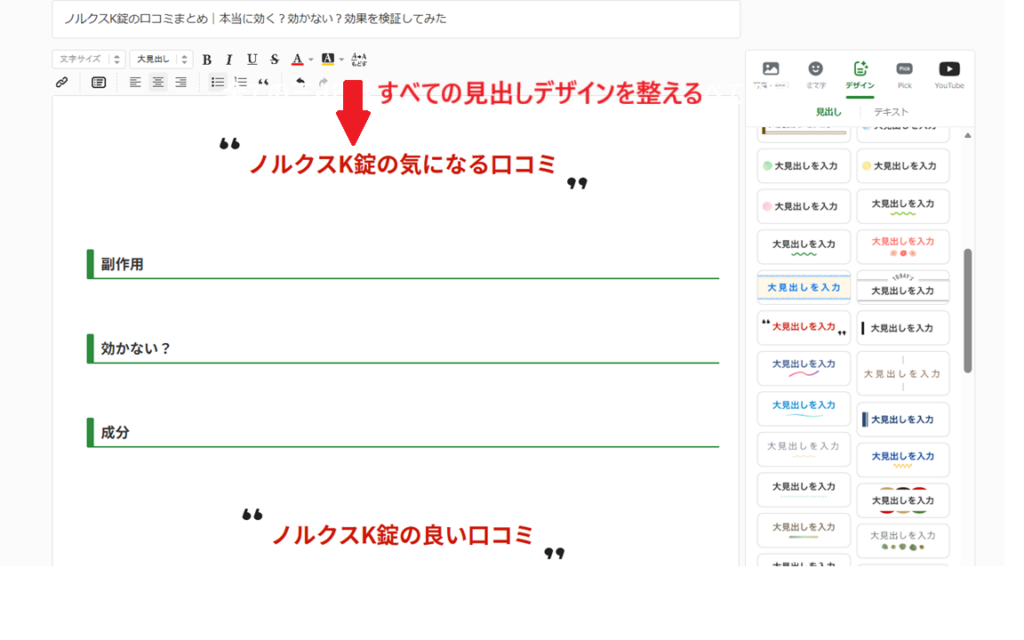Viewport: 1024px width, 640px height.
Task: Open the テキスト sub-tab
Action: point(890,112)
